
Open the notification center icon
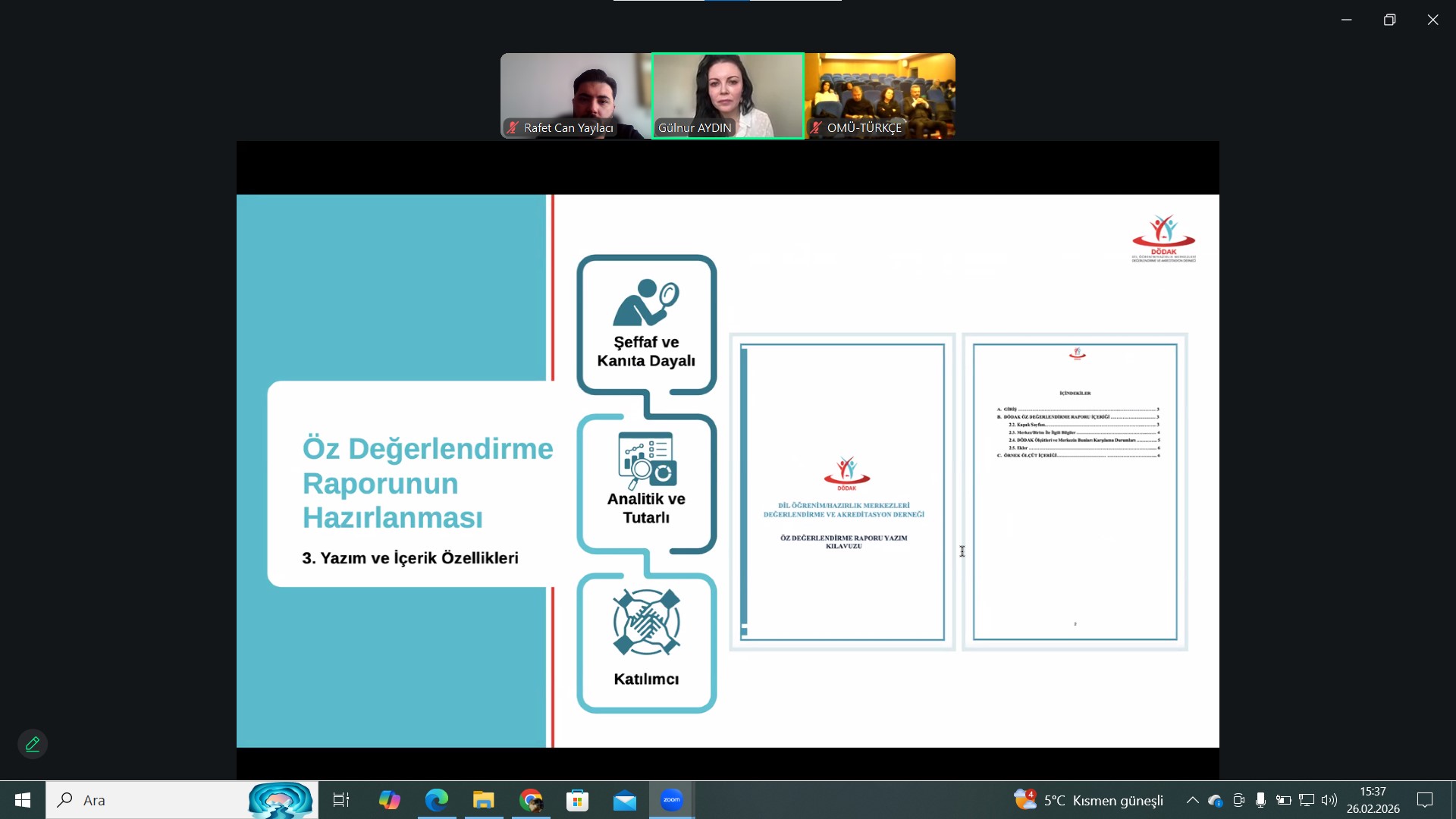[1425, 800]
